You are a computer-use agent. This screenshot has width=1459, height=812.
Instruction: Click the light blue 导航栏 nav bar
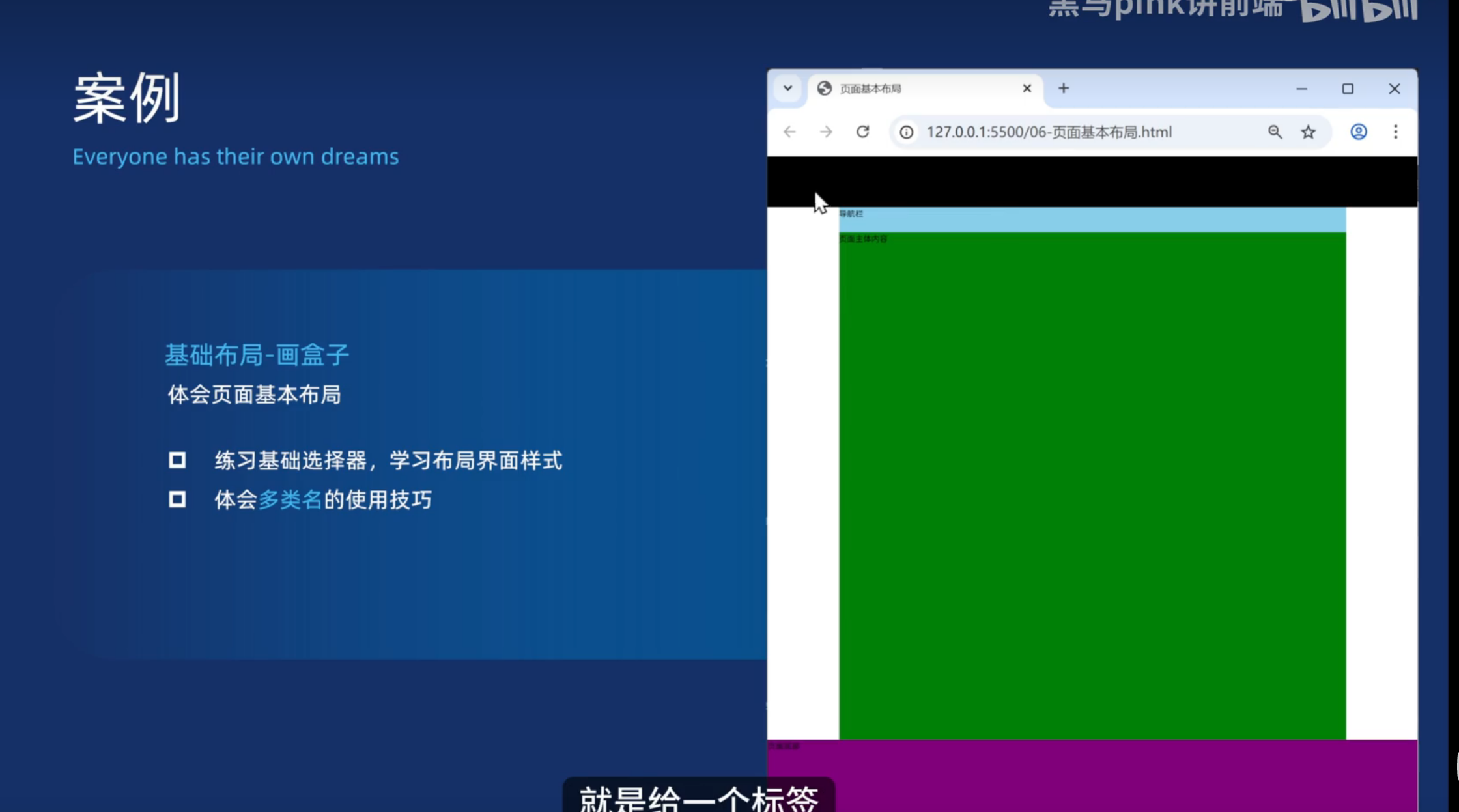[1092, 219]
